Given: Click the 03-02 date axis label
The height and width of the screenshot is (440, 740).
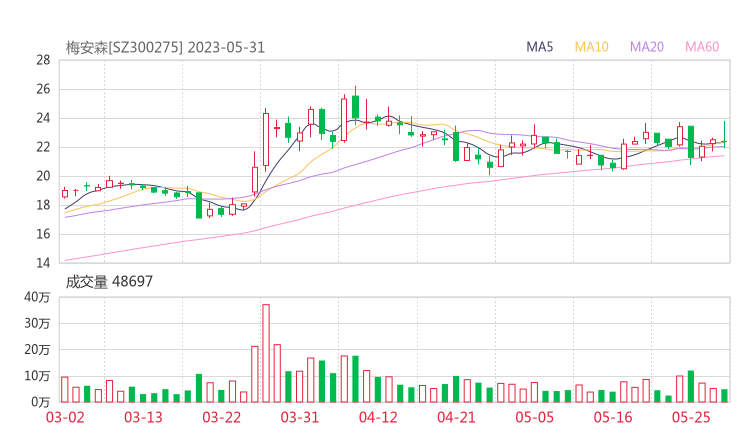Looking at the screenshot, I should [x=65, y=417].
